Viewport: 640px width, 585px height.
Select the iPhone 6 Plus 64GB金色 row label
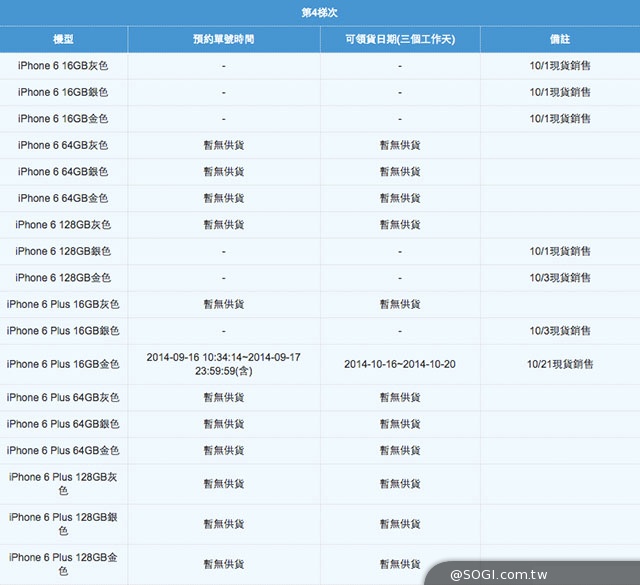tap(63, 451)
